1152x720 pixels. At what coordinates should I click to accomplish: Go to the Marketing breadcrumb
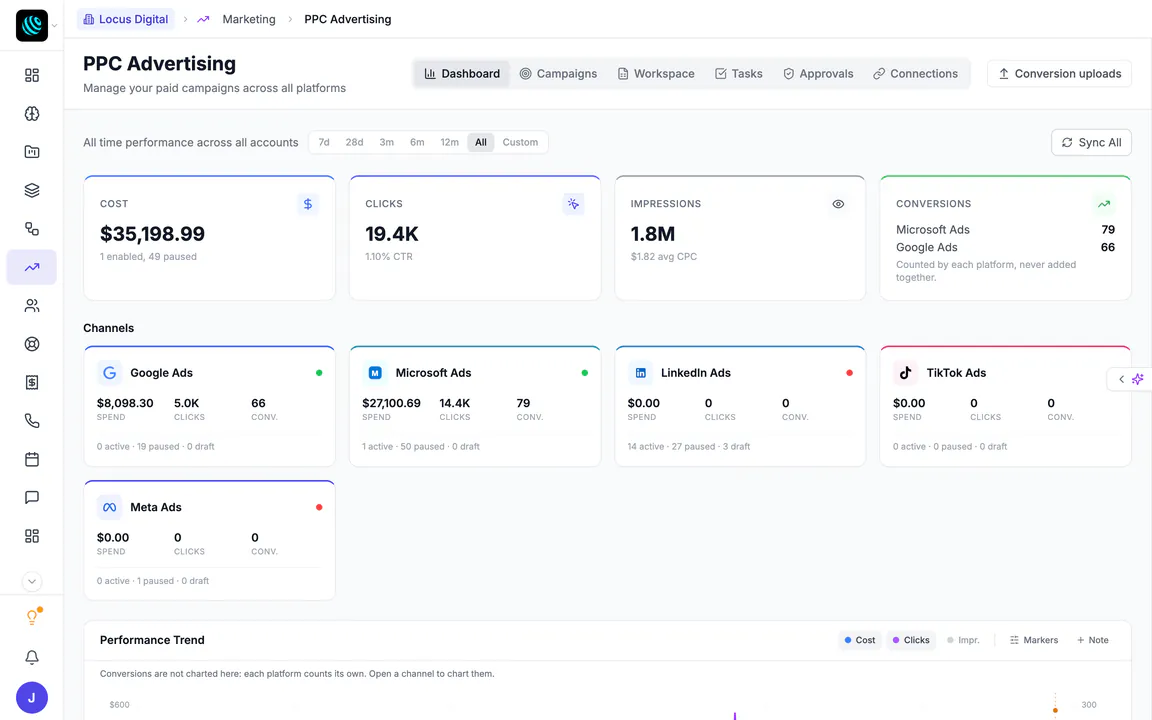(x=248, y=19)
